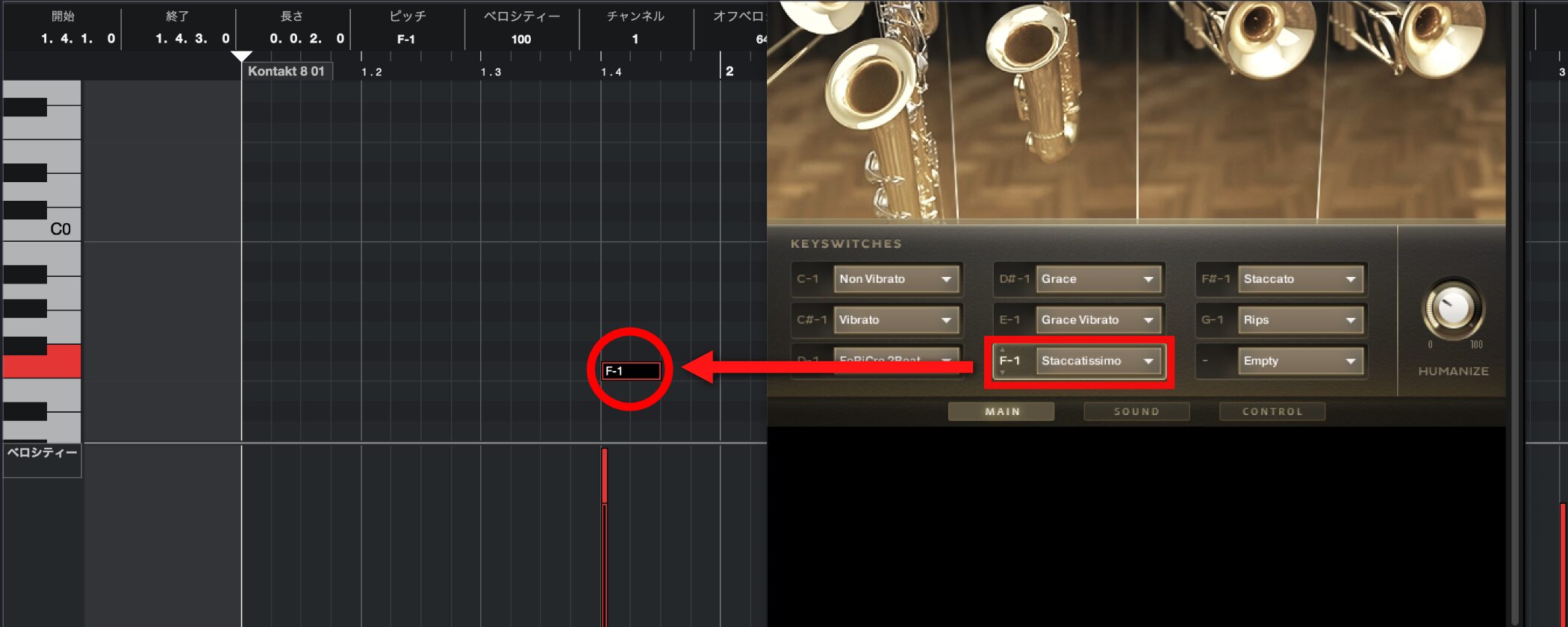This screenshot has width=1568, height=627.
Task: Click the playhead position marker triangle
Action: tap(241, 57)
